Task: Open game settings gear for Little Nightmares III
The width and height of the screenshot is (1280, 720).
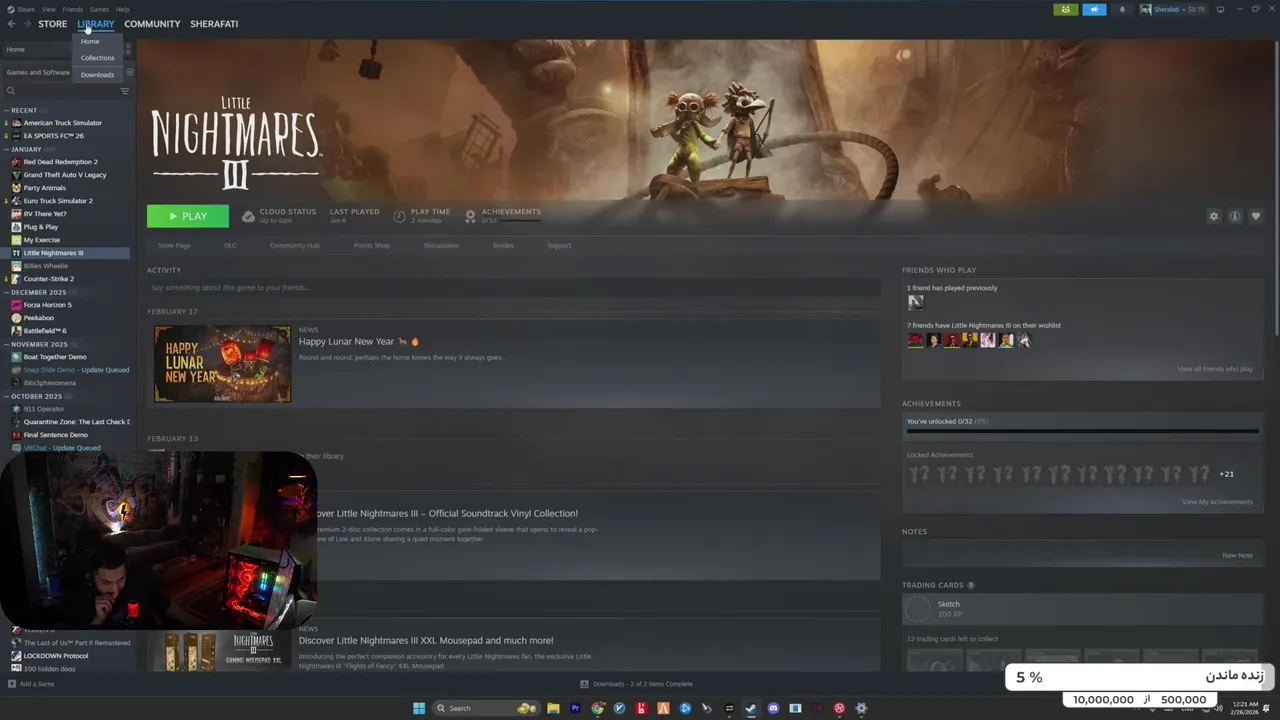Action: pyautogui.click(x=1214, y=216)
